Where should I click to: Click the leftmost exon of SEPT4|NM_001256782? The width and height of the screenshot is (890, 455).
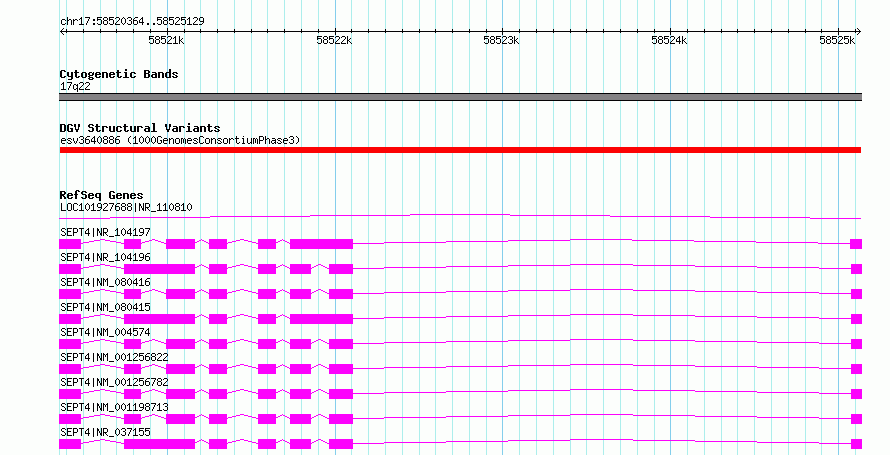point(70,394)
